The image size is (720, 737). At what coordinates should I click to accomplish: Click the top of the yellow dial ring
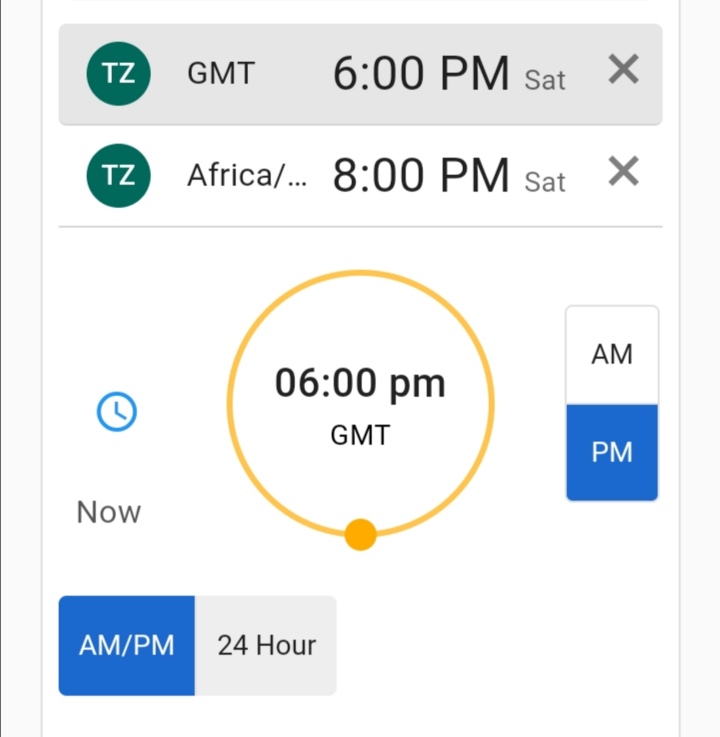click(x=360, y=273)
